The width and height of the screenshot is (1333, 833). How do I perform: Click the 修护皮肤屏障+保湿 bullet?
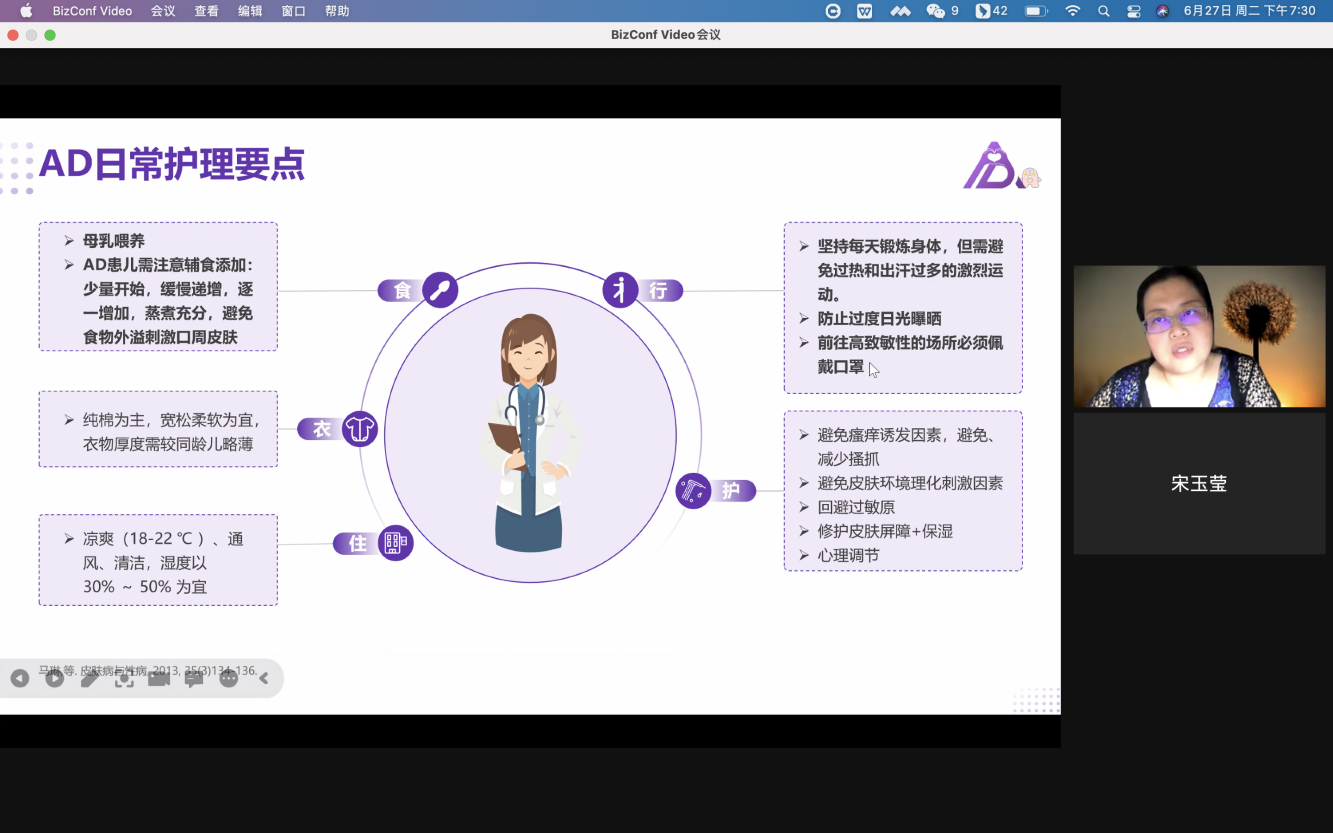pos(885,531)
